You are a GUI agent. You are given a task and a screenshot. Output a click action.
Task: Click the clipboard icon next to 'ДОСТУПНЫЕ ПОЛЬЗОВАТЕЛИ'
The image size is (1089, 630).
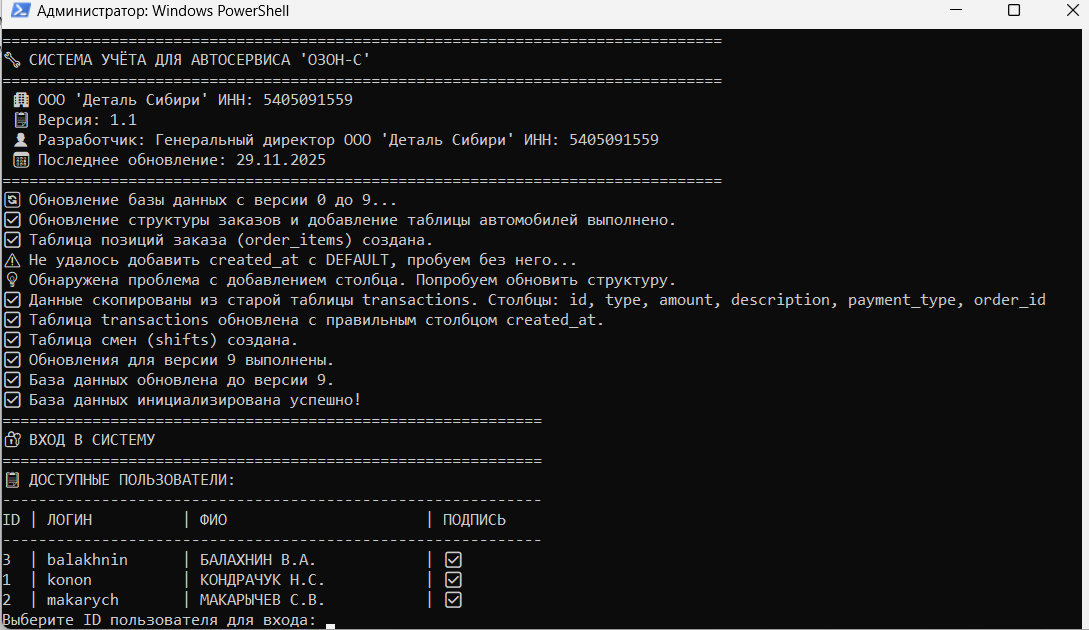tap(12, 480)
